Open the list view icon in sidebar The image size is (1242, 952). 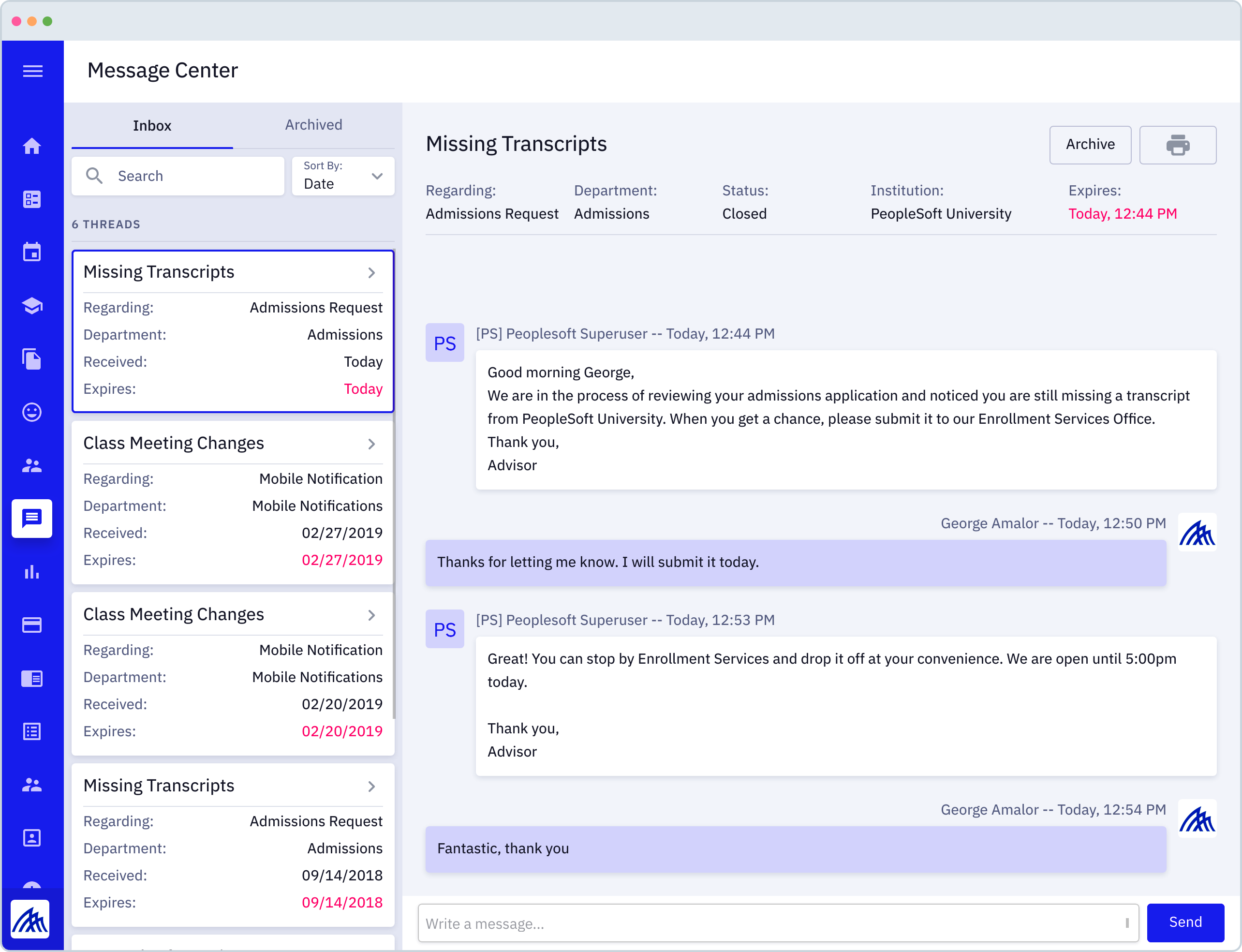(32, 731)
